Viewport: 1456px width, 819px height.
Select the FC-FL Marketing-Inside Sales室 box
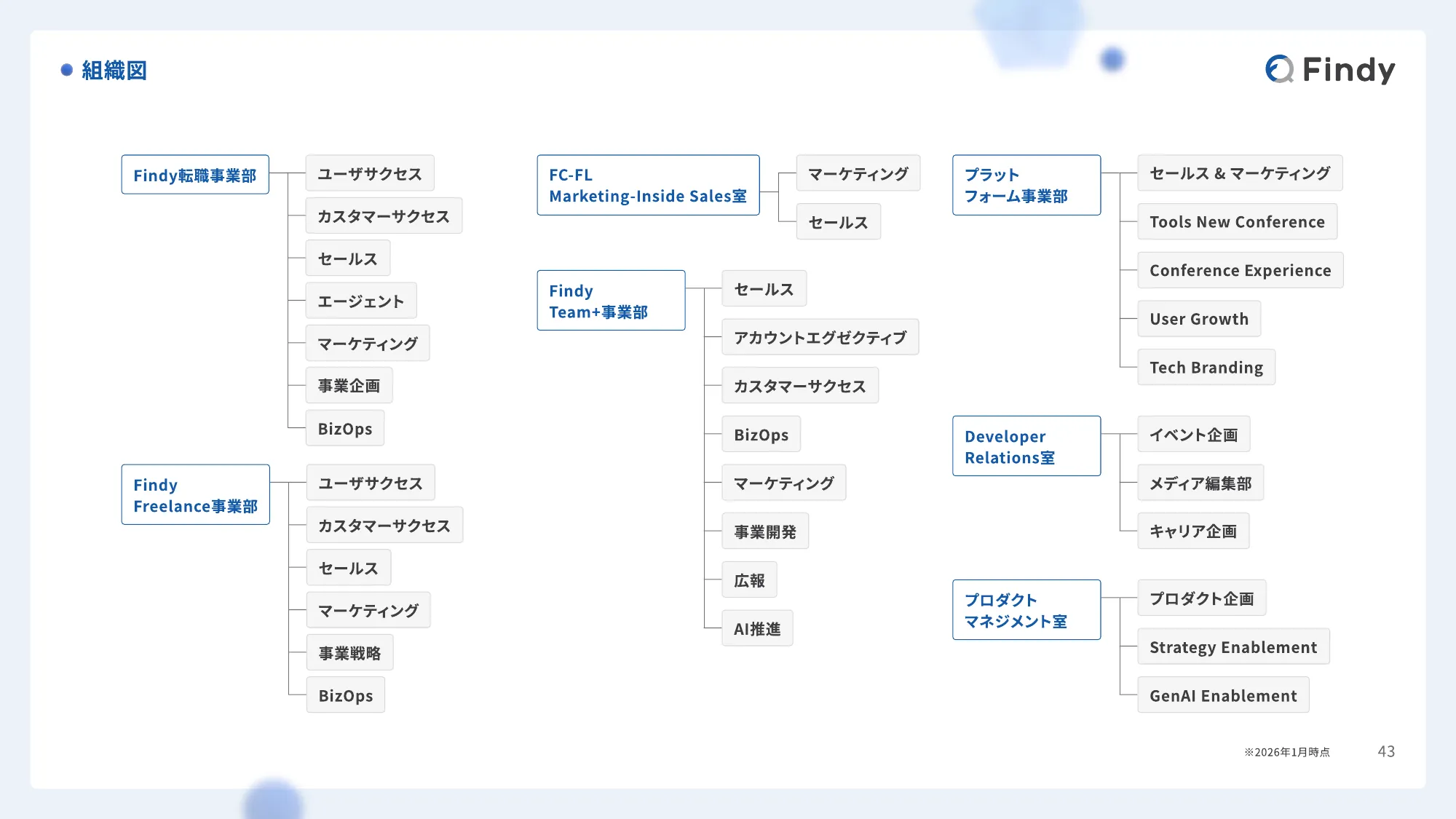coord(647,185)
